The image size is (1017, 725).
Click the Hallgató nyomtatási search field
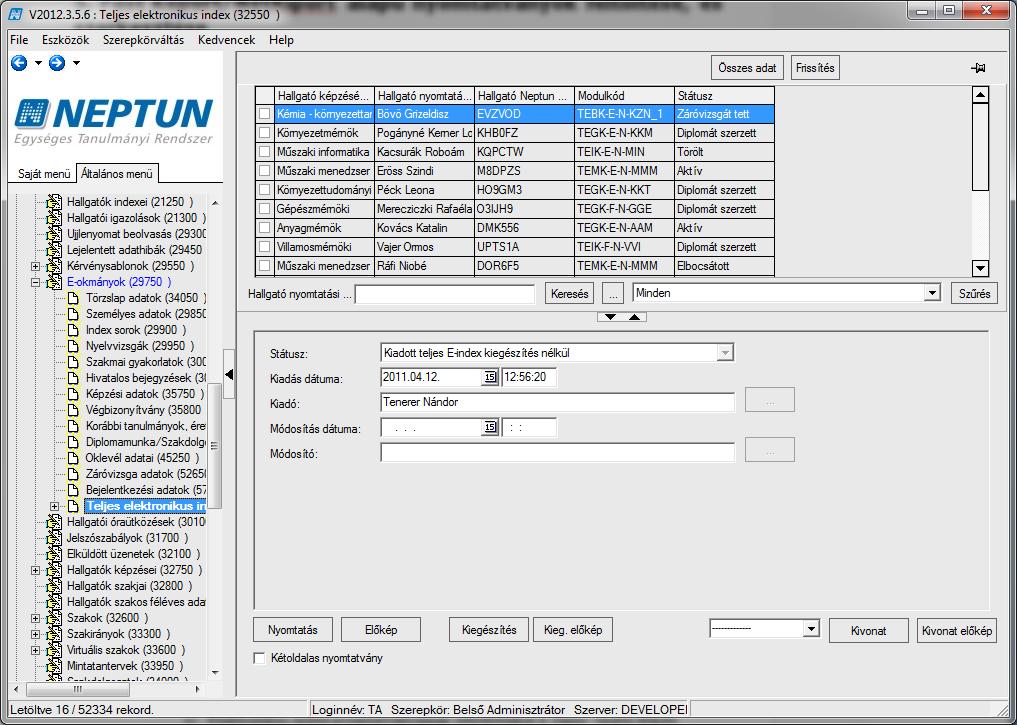coord(445,294)
